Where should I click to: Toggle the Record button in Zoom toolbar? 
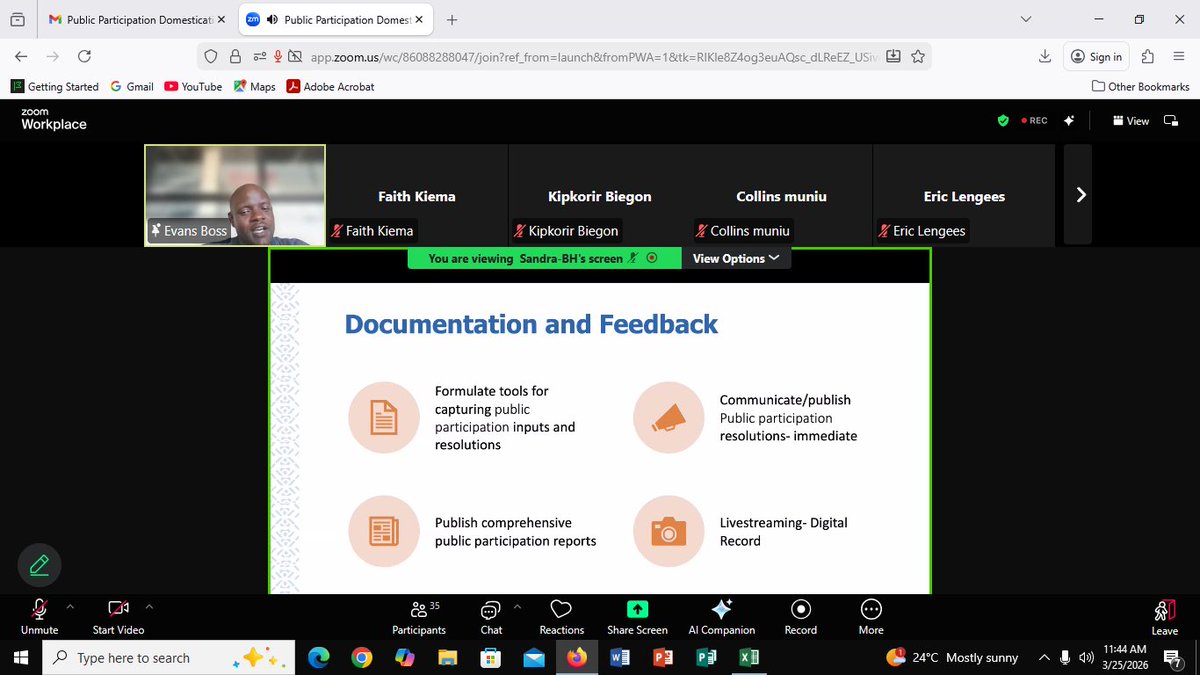(x=800, y=616)
